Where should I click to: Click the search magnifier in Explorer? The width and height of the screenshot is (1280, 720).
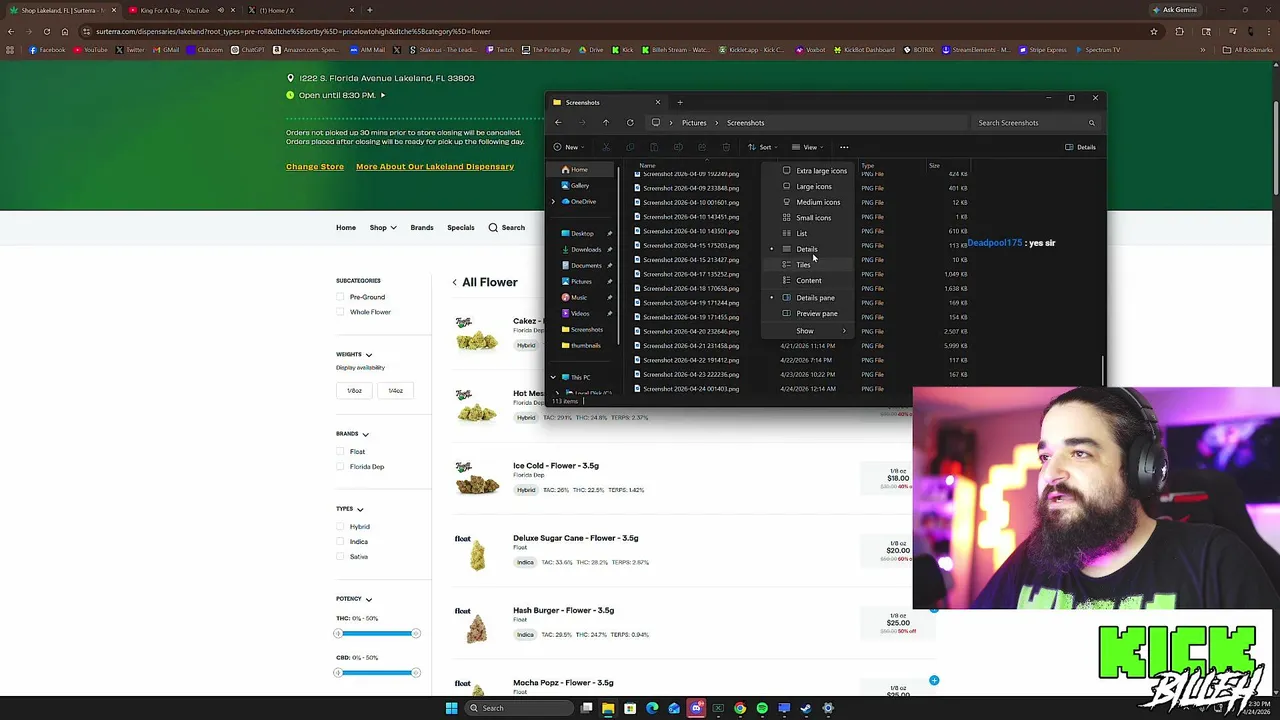point(1091,123)
